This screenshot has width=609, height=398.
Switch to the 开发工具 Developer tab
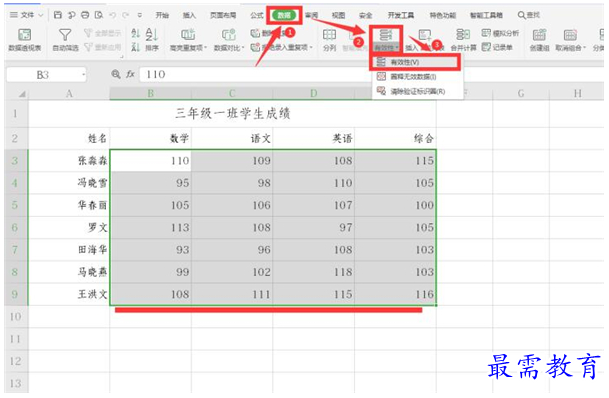(401, 15)
